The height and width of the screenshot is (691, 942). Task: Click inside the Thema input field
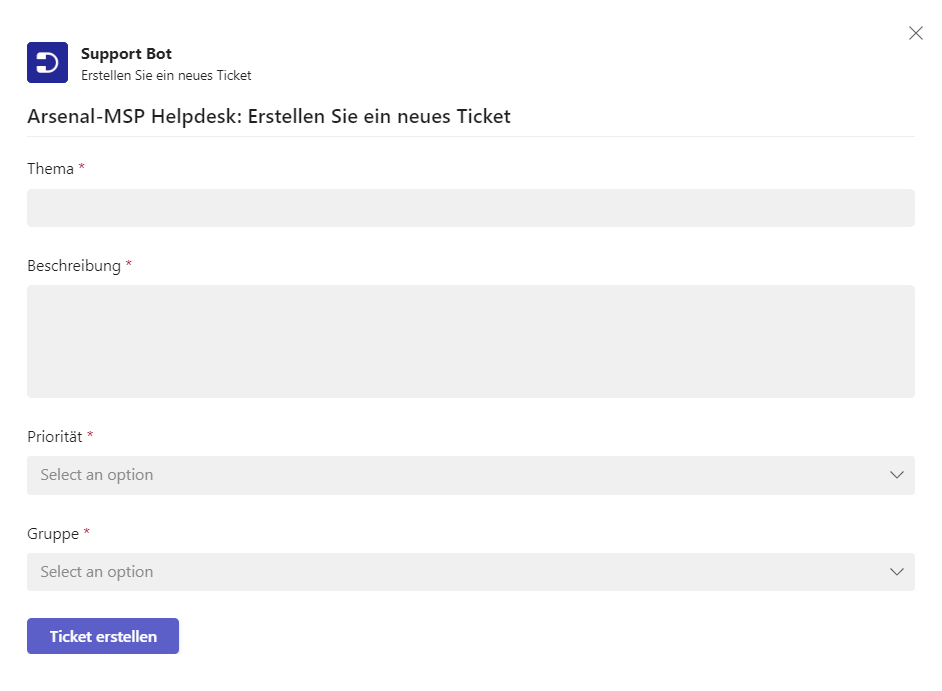coord(470,207)
